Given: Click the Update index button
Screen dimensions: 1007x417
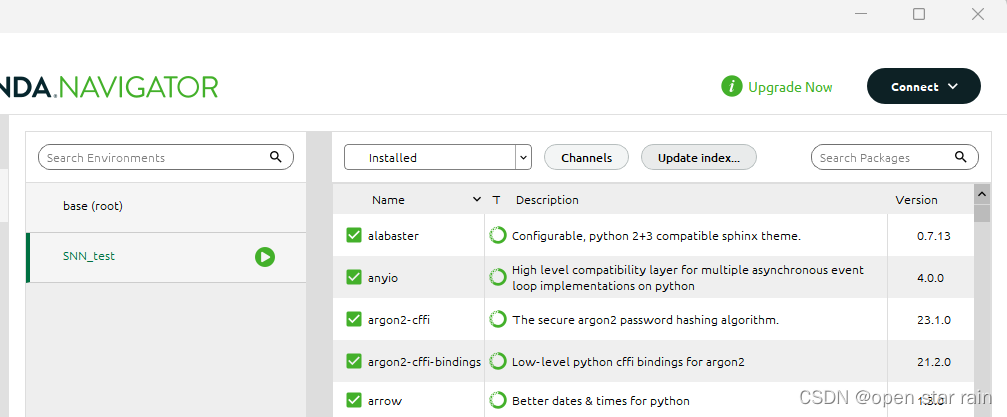Looking at the screenshot, I should (x=699, y=157).
